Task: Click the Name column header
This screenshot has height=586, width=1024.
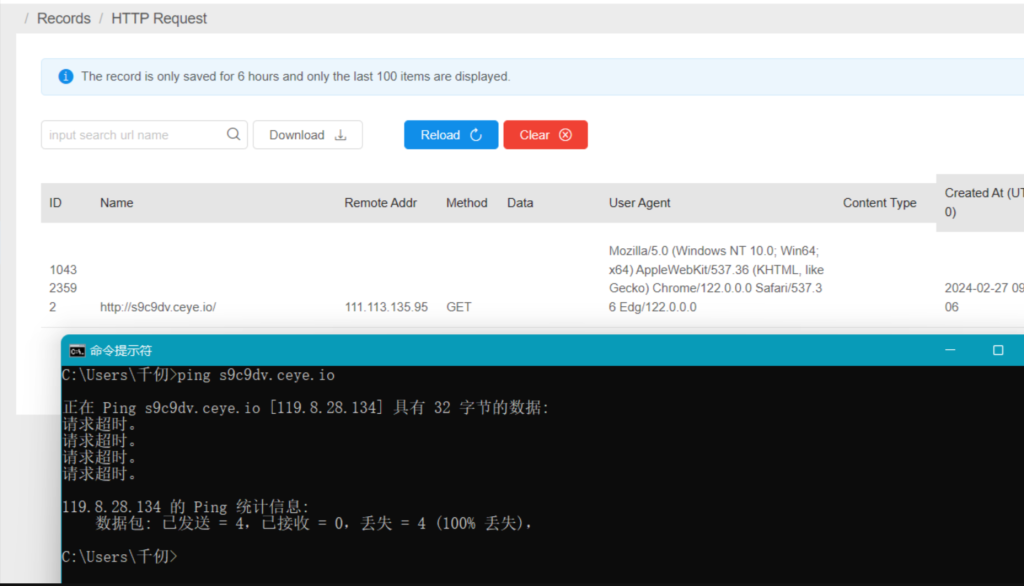Action: [116, 203]
